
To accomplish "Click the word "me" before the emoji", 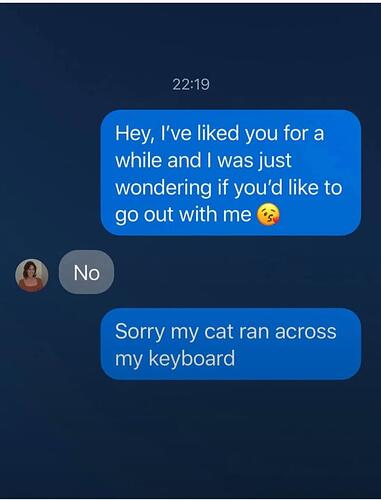I will coord(237,215).
